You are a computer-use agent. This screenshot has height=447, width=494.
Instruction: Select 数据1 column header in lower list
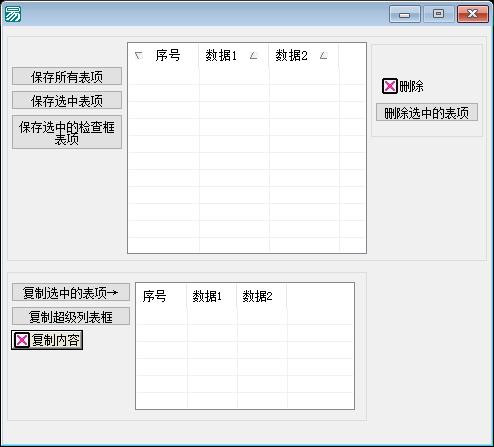pyautogui.click(x=212, y=296)
